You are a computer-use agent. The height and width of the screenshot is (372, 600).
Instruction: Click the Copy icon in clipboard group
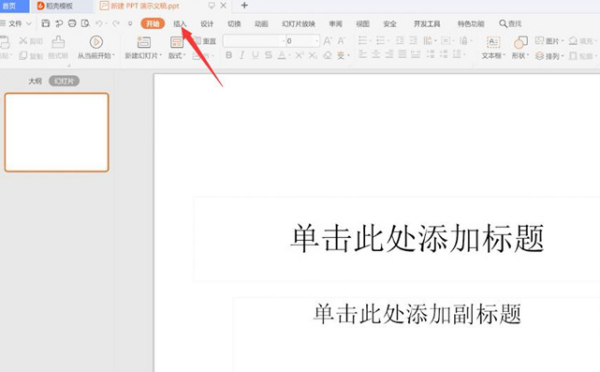pos(23,55)
